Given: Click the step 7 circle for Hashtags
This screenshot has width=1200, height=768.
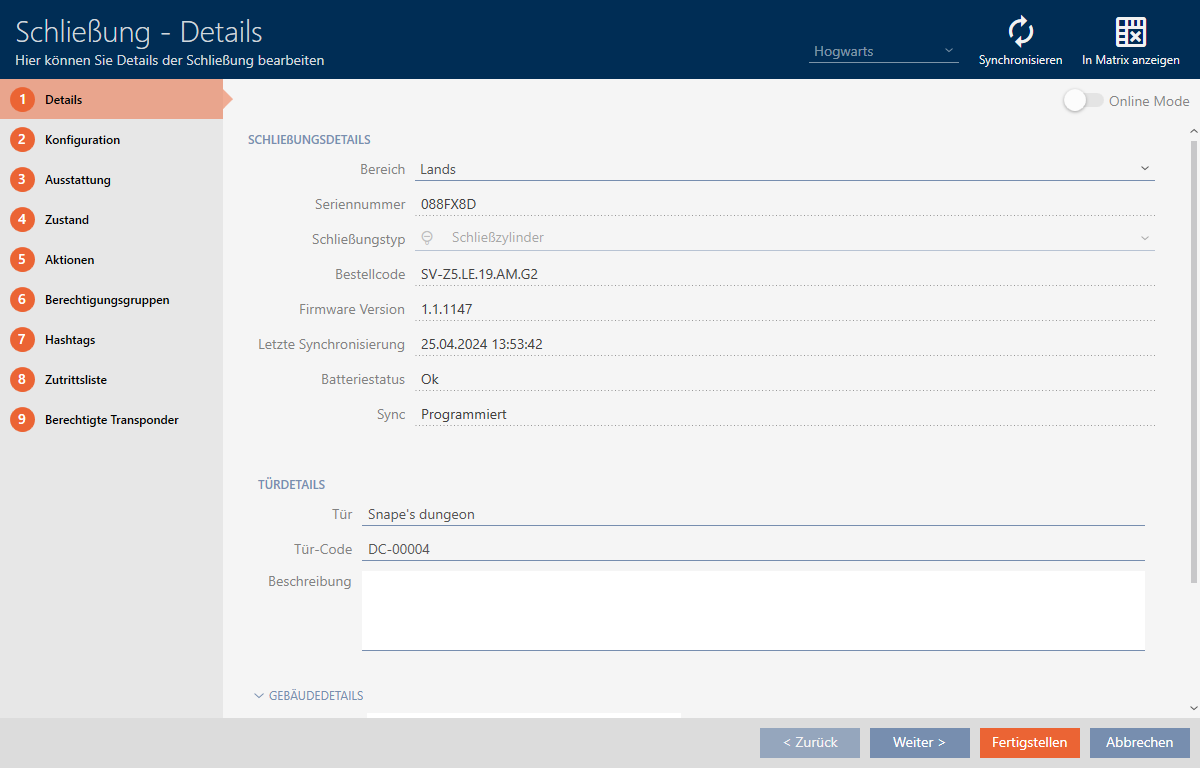Looking at the screenshot, I should pos(22,340).
